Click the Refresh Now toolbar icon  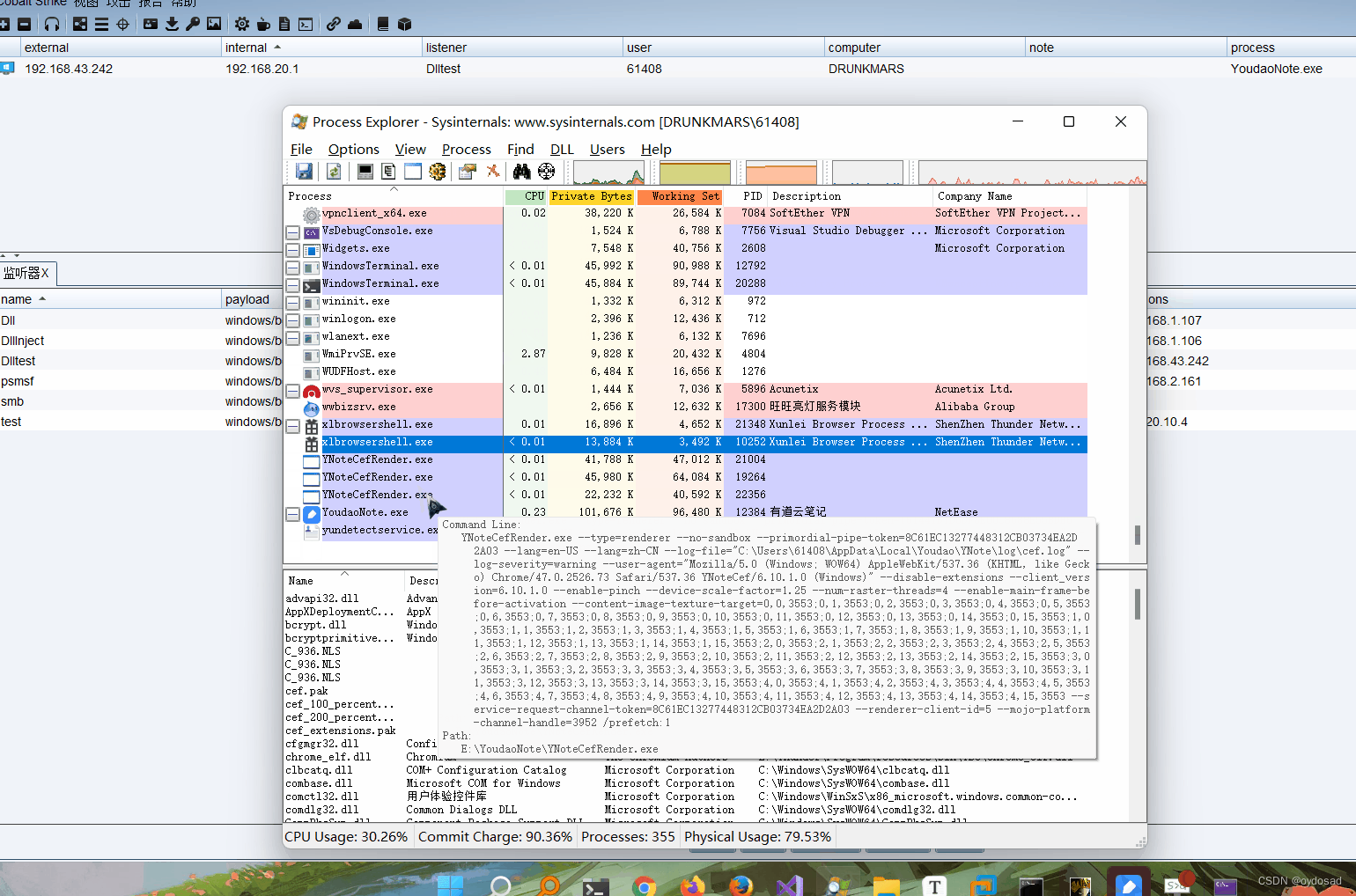[334, 172]
